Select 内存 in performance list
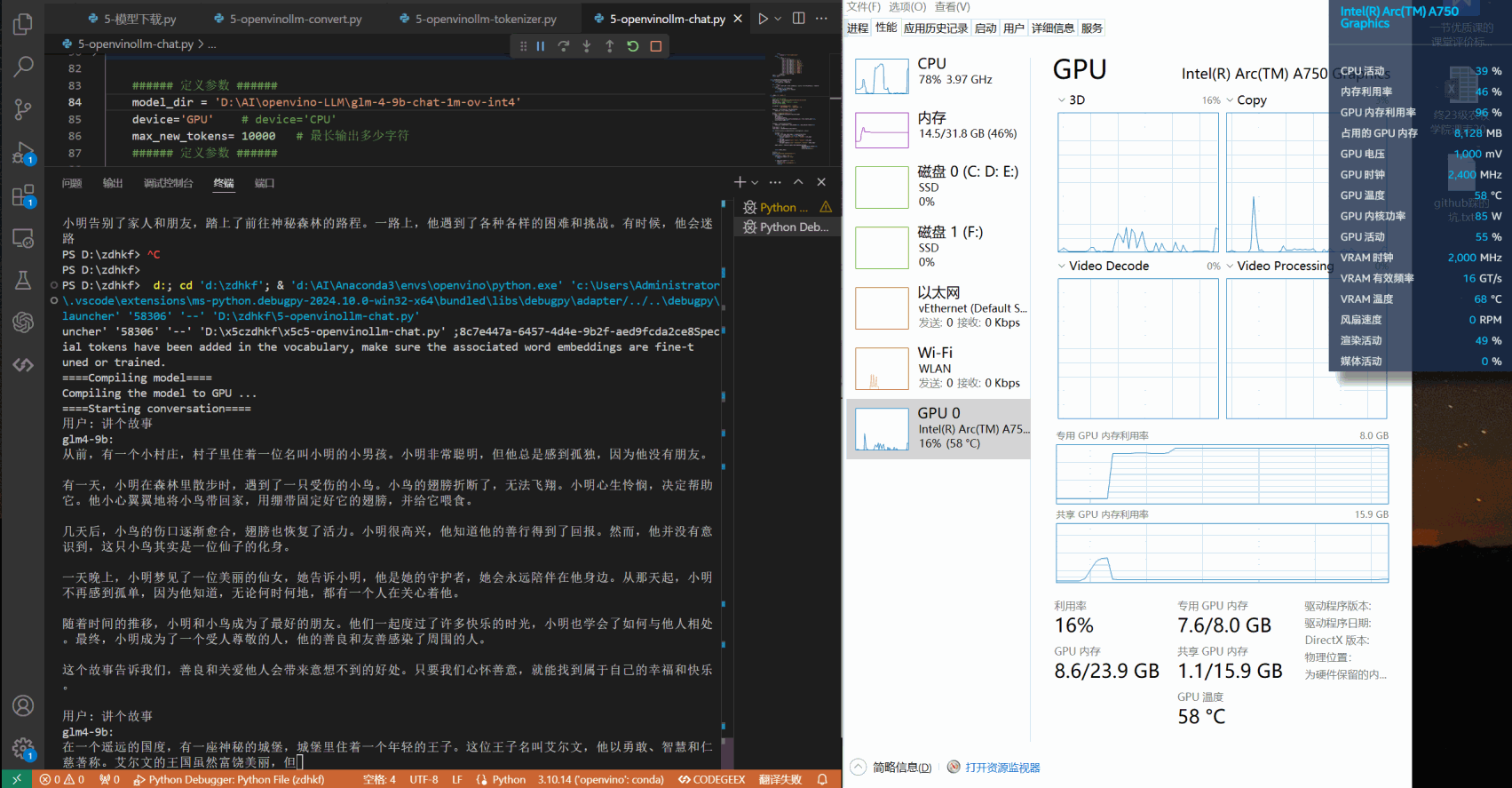Image resolution: width=1512 pixels, height=788 pixels. coord(938,130)
